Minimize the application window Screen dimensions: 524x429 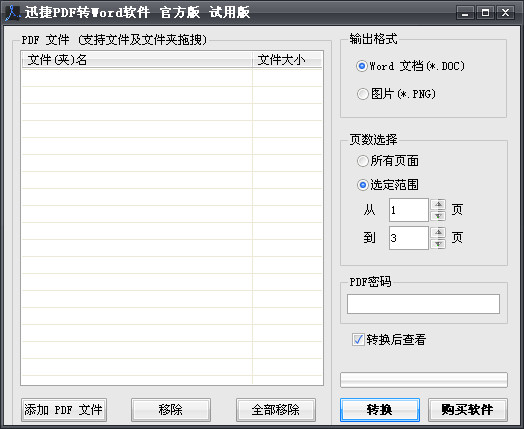[x=465, y=13]
